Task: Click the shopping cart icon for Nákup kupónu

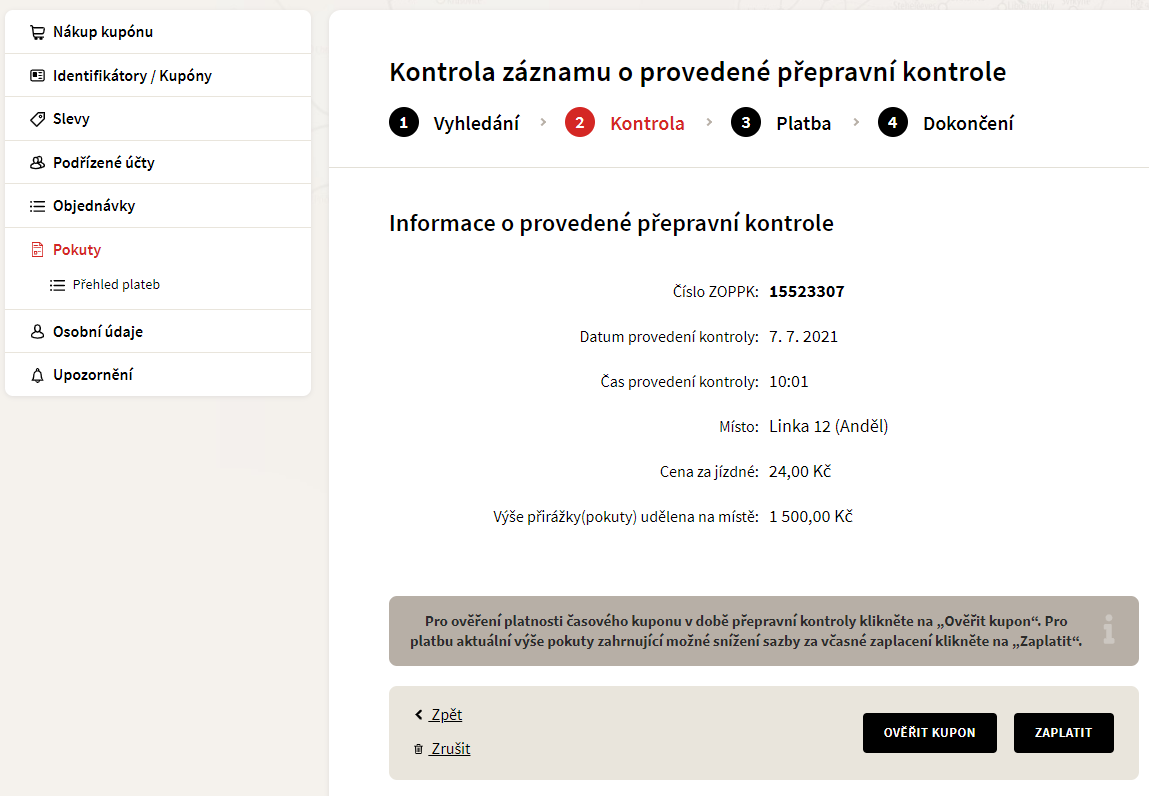Action: [37, 32]
